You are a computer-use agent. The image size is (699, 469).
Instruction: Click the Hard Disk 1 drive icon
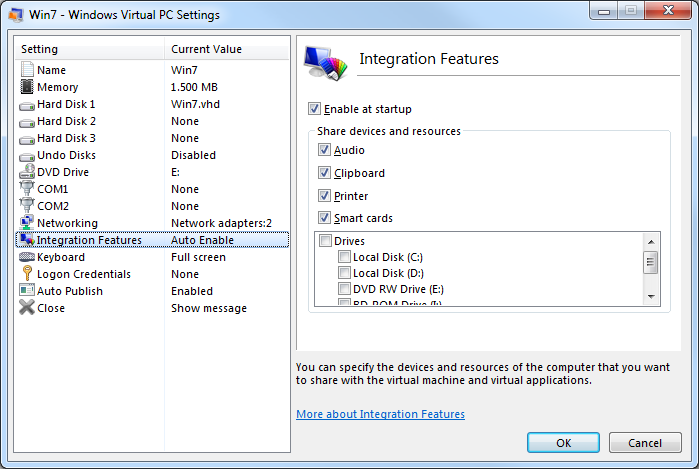click(x=27, y=106)
